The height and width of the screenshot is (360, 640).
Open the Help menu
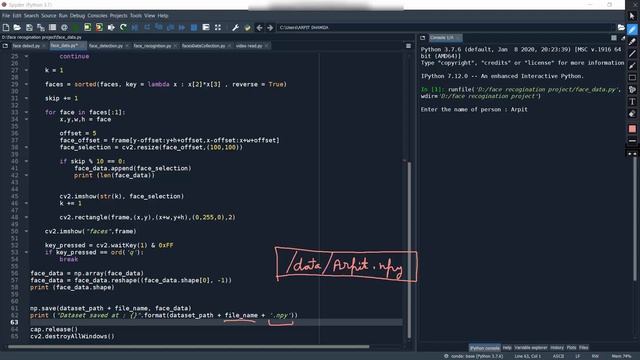[163, 16]
